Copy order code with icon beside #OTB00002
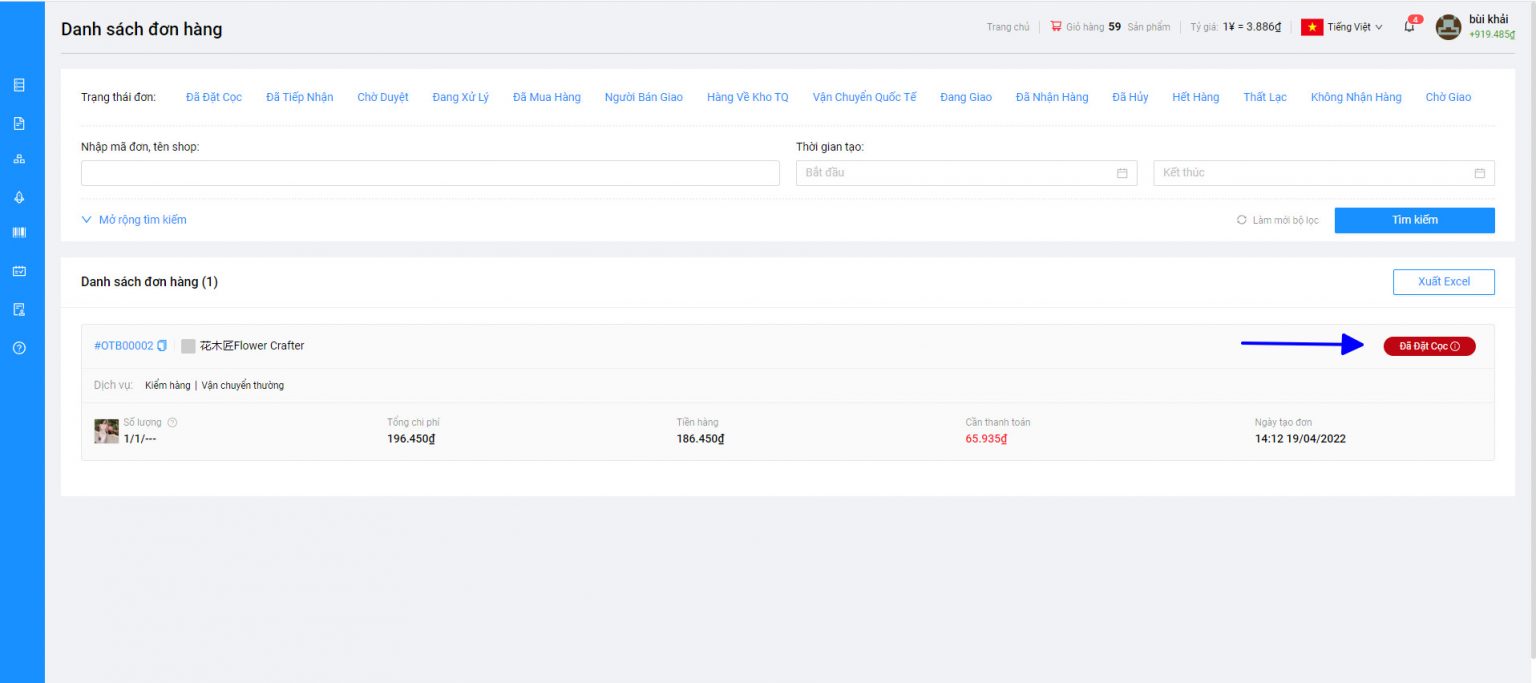The image size is (1536, 683). (x=162, y=346)
